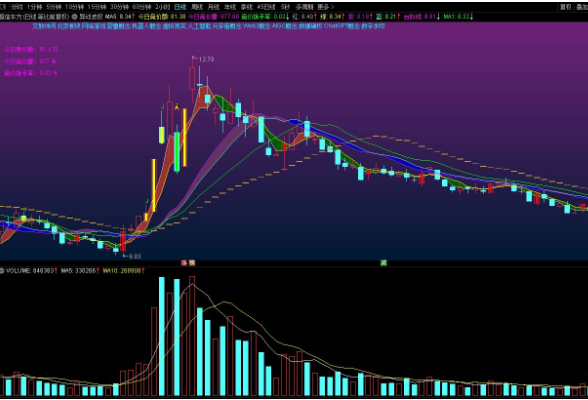The image size is (588, 400).
Task: Open the 人工智能 concept link
Action: (x=199, y=26)
